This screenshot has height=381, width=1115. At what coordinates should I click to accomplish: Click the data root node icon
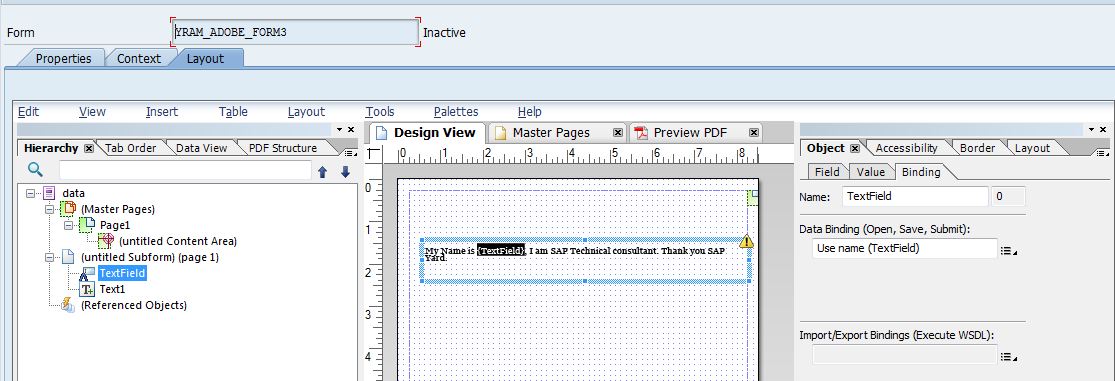click(49, 193)
